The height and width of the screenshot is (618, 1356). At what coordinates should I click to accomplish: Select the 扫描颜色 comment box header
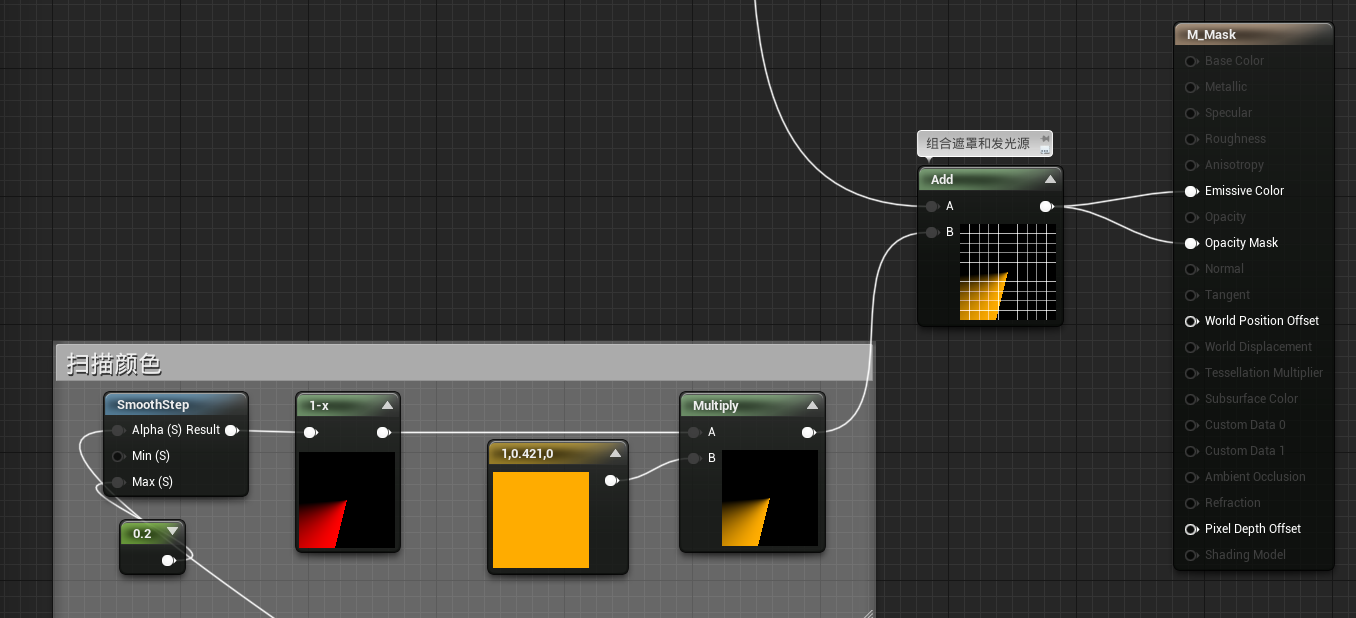[464, 363]
